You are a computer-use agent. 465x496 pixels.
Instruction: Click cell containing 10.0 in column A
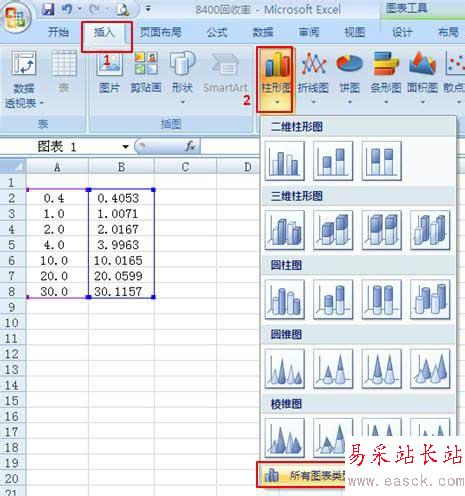click(x=57, y=261)
